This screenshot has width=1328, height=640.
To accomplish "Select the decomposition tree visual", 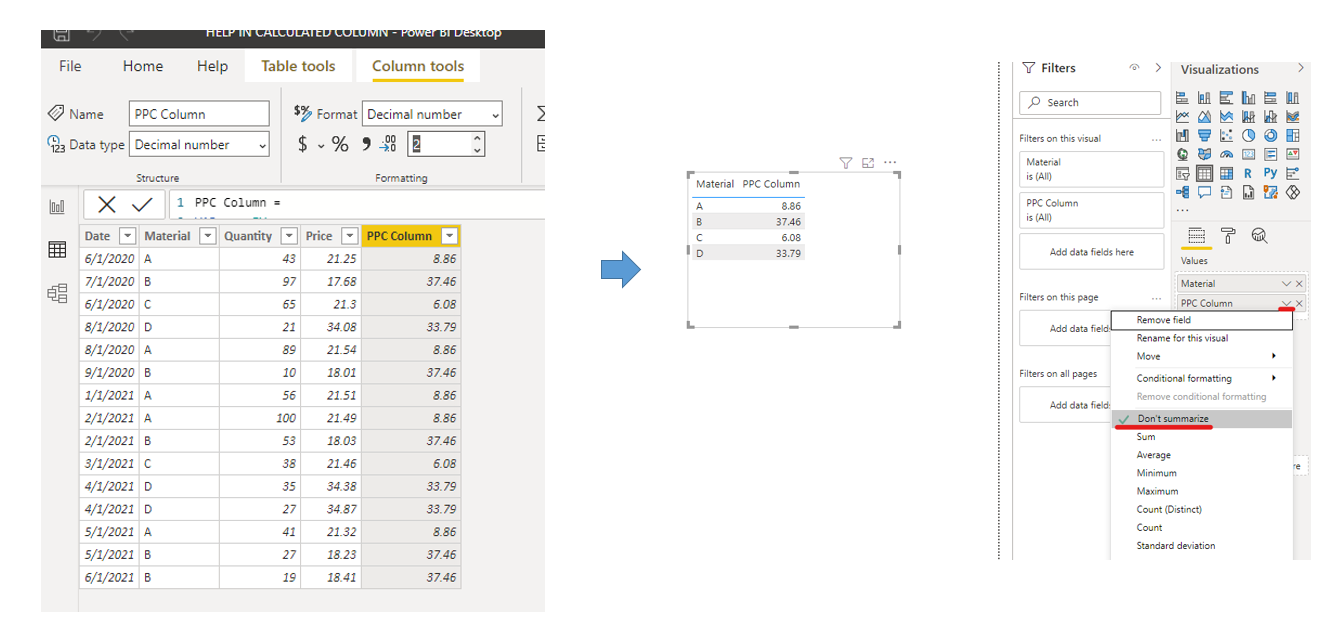I will 1182,191.
